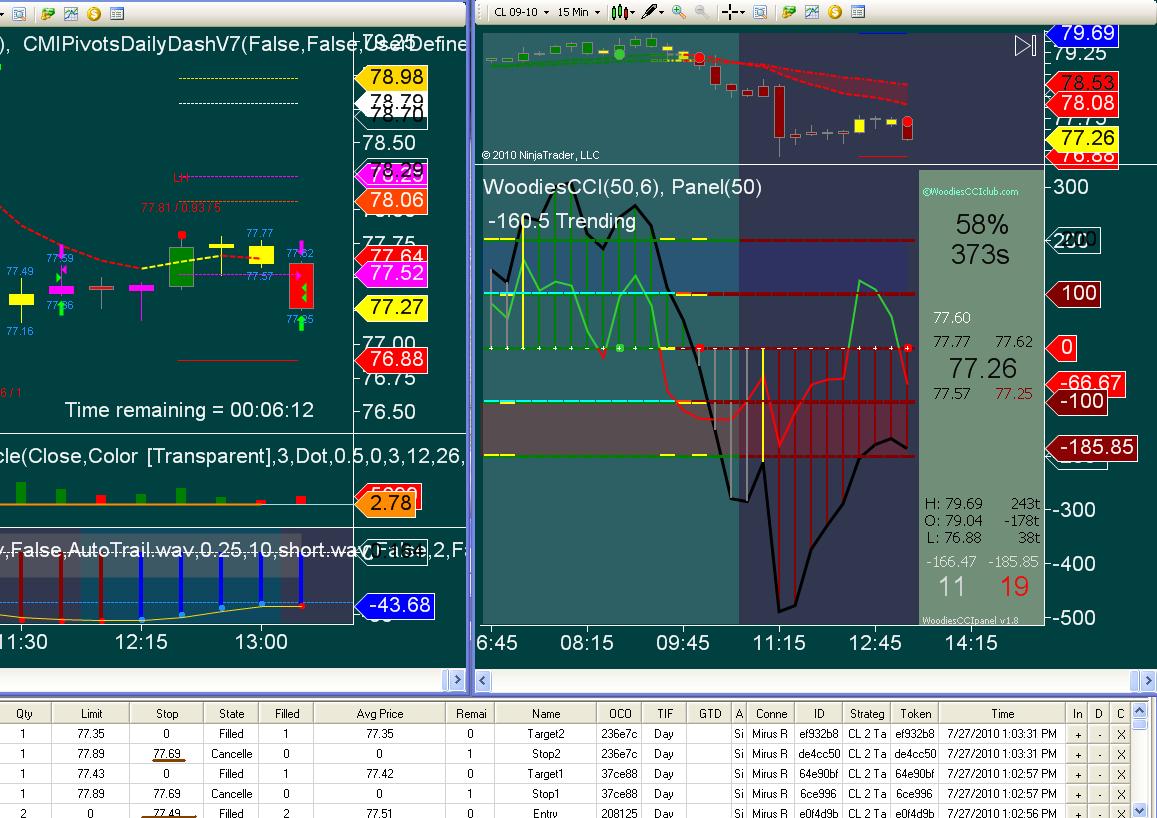
Task: Increase Stop2 order with plus button
Action: coord(1078,754)
